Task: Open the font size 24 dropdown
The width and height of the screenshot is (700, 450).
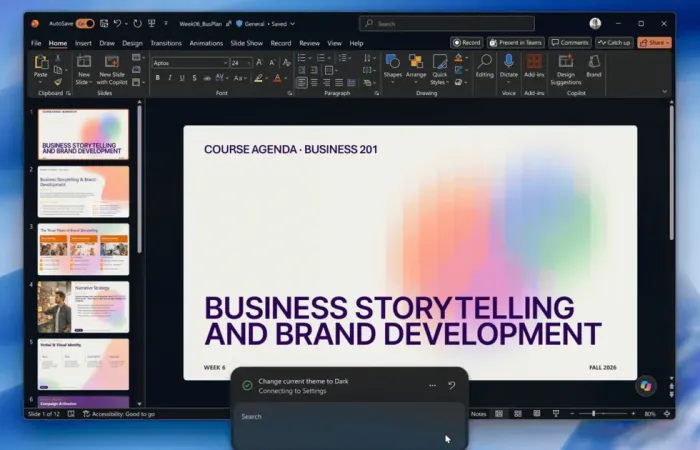Action: coord(249,63)
